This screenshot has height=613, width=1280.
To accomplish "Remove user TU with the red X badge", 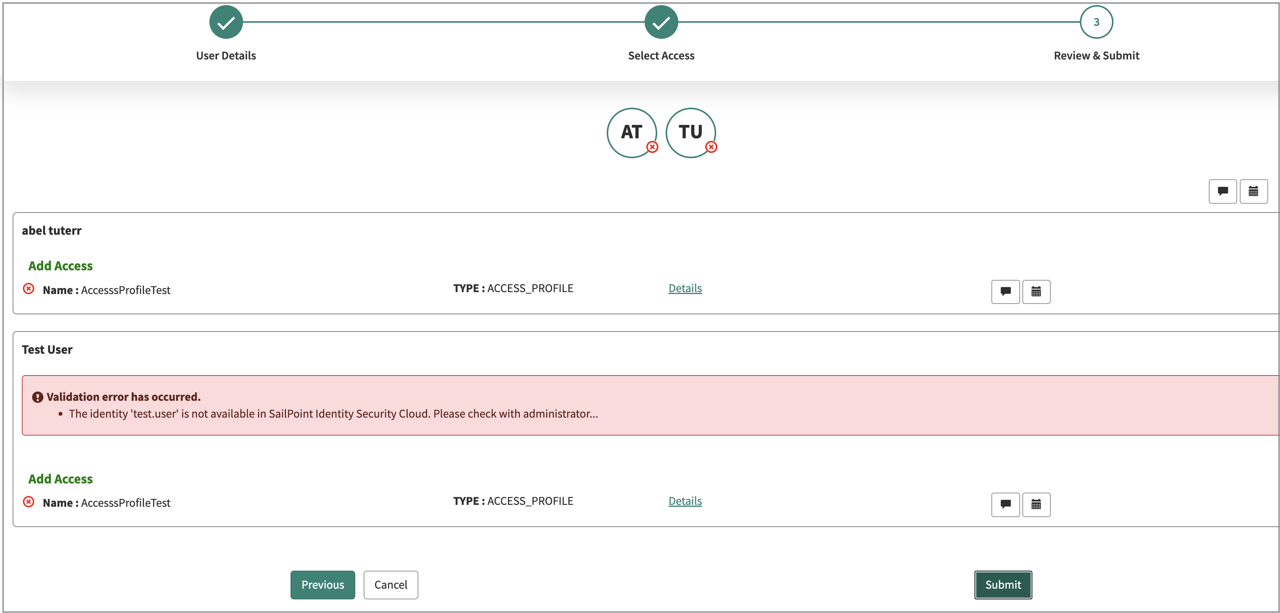I will point(711,147).
